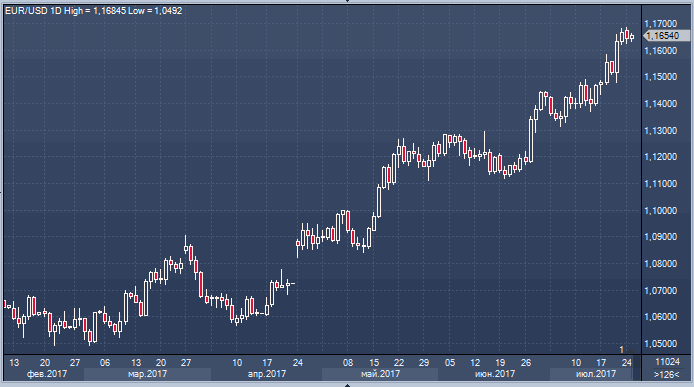Click the 1,15000 price axis label
The width and height of the screenshot is (694, 387).
(661, 77)
